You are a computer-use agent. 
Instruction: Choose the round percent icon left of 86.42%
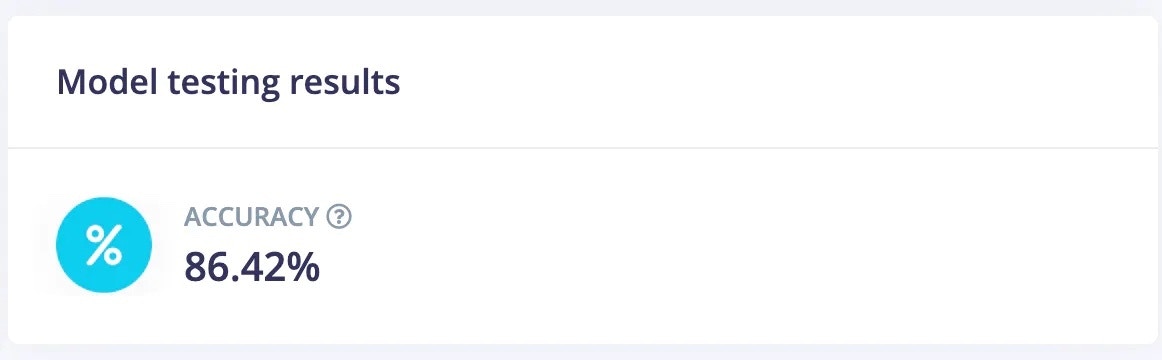click(104, 245)
